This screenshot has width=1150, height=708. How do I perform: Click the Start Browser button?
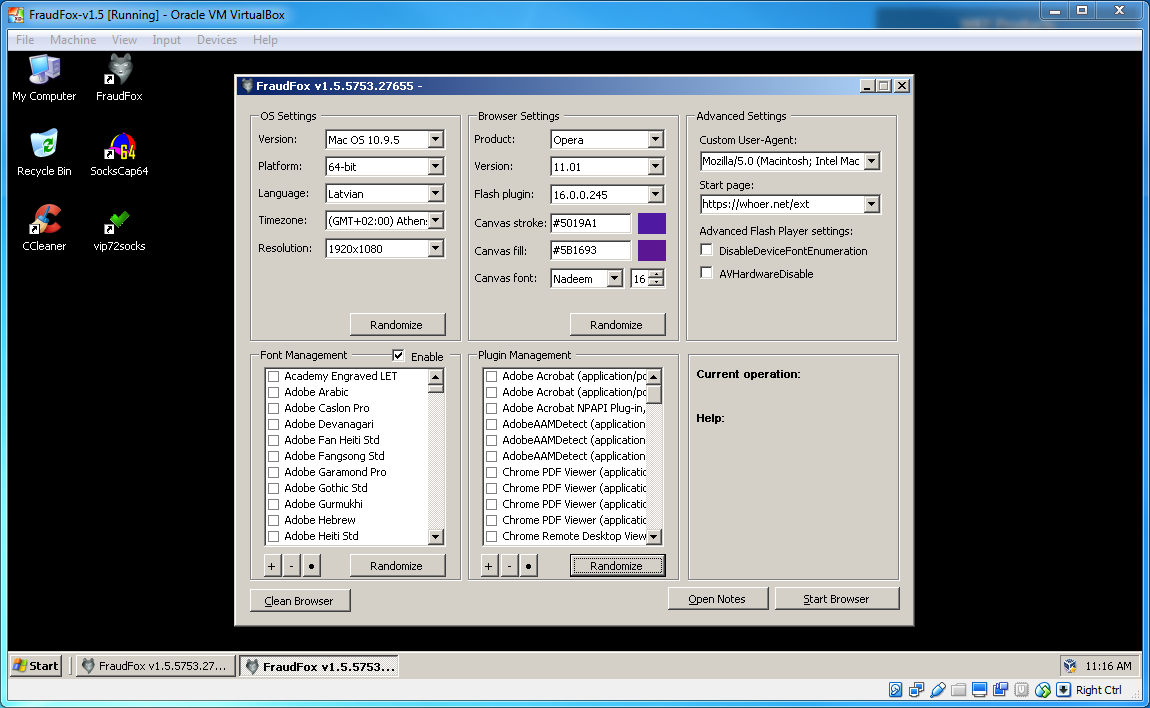click(836, 599)
